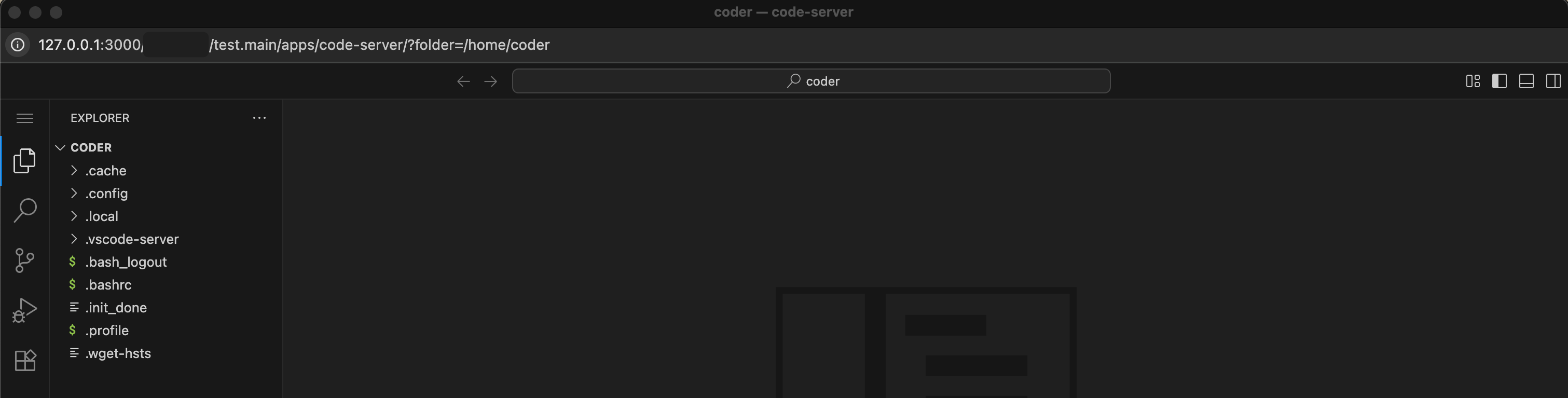Click the text file icon beside .wget-hsts
This screenshot has width=1568, height=398.
click(x=74, y=353)
